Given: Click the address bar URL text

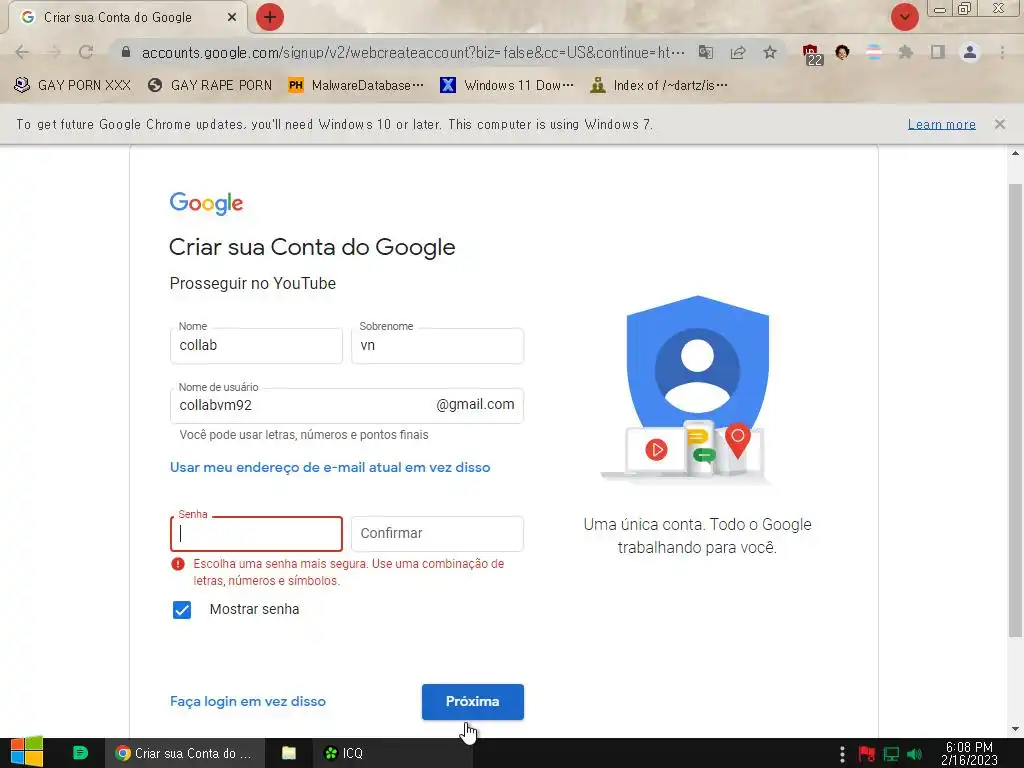Looking at the screenshot, I should [413, 52].
